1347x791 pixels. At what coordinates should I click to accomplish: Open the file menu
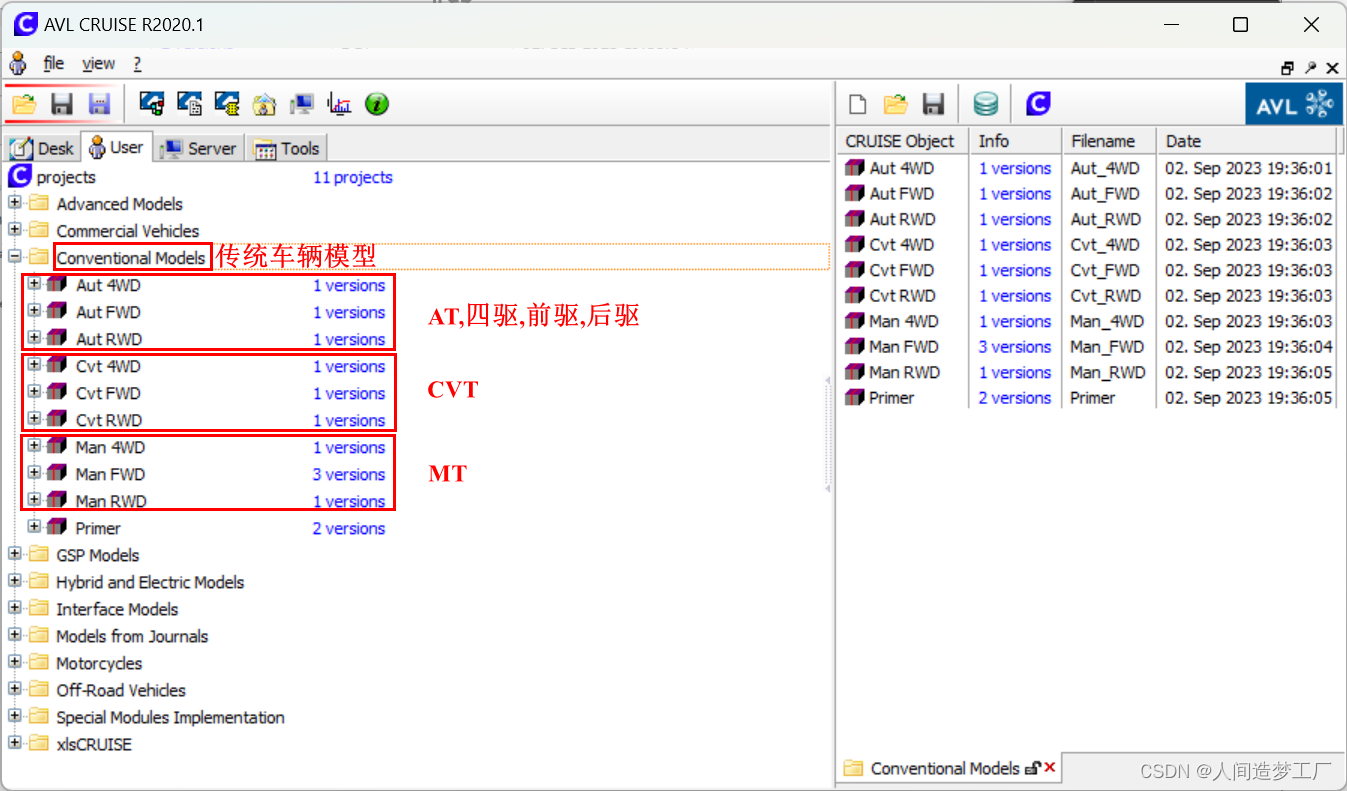tap(54, 63)
